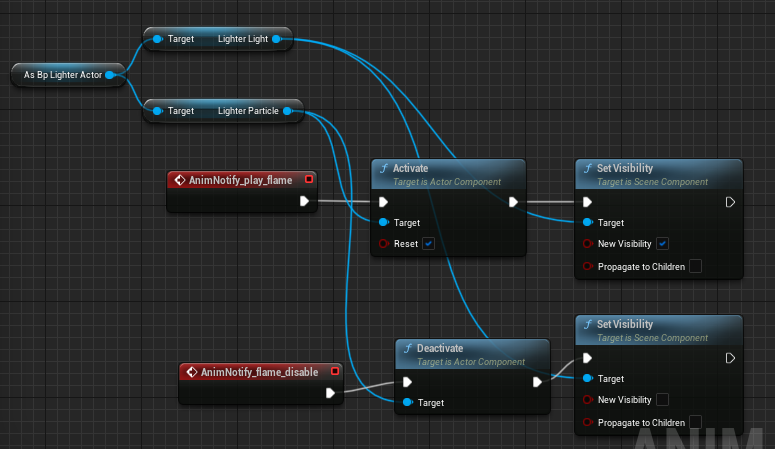Screen dimensions: 775x449
Task: Click Propagate to Children pin, lower Set Visibility
Action: pos(588,422)
